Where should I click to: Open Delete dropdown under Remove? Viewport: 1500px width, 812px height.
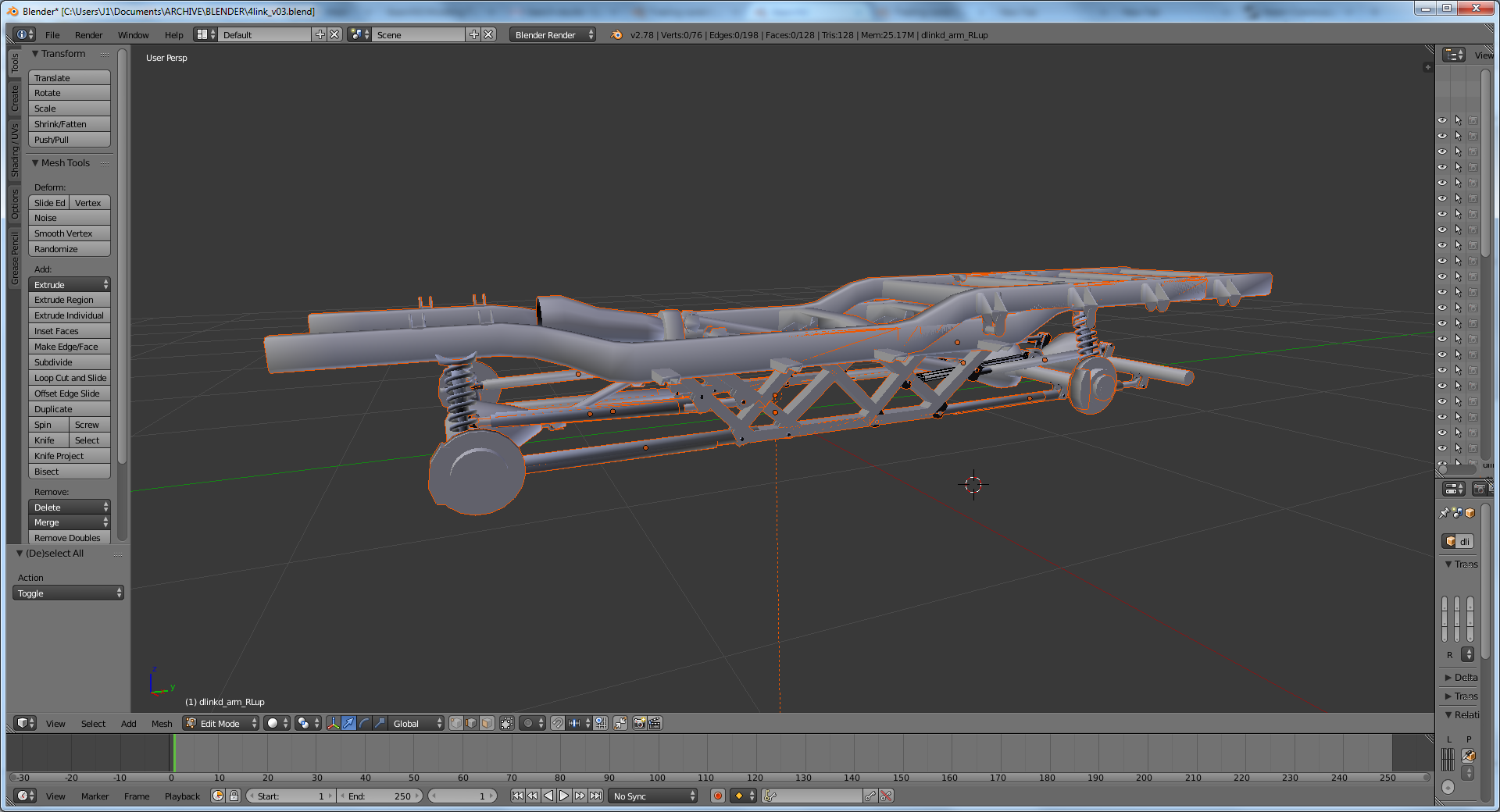[x=70, y=507]
